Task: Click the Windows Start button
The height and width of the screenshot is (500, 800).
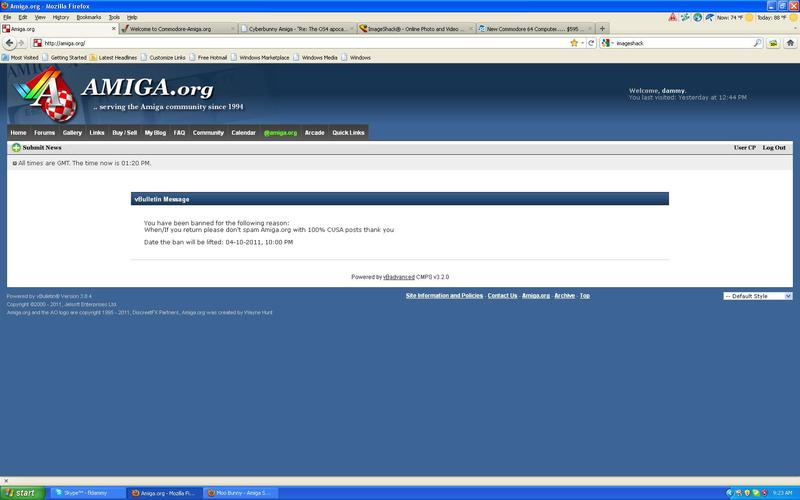Action: [22, 493]
